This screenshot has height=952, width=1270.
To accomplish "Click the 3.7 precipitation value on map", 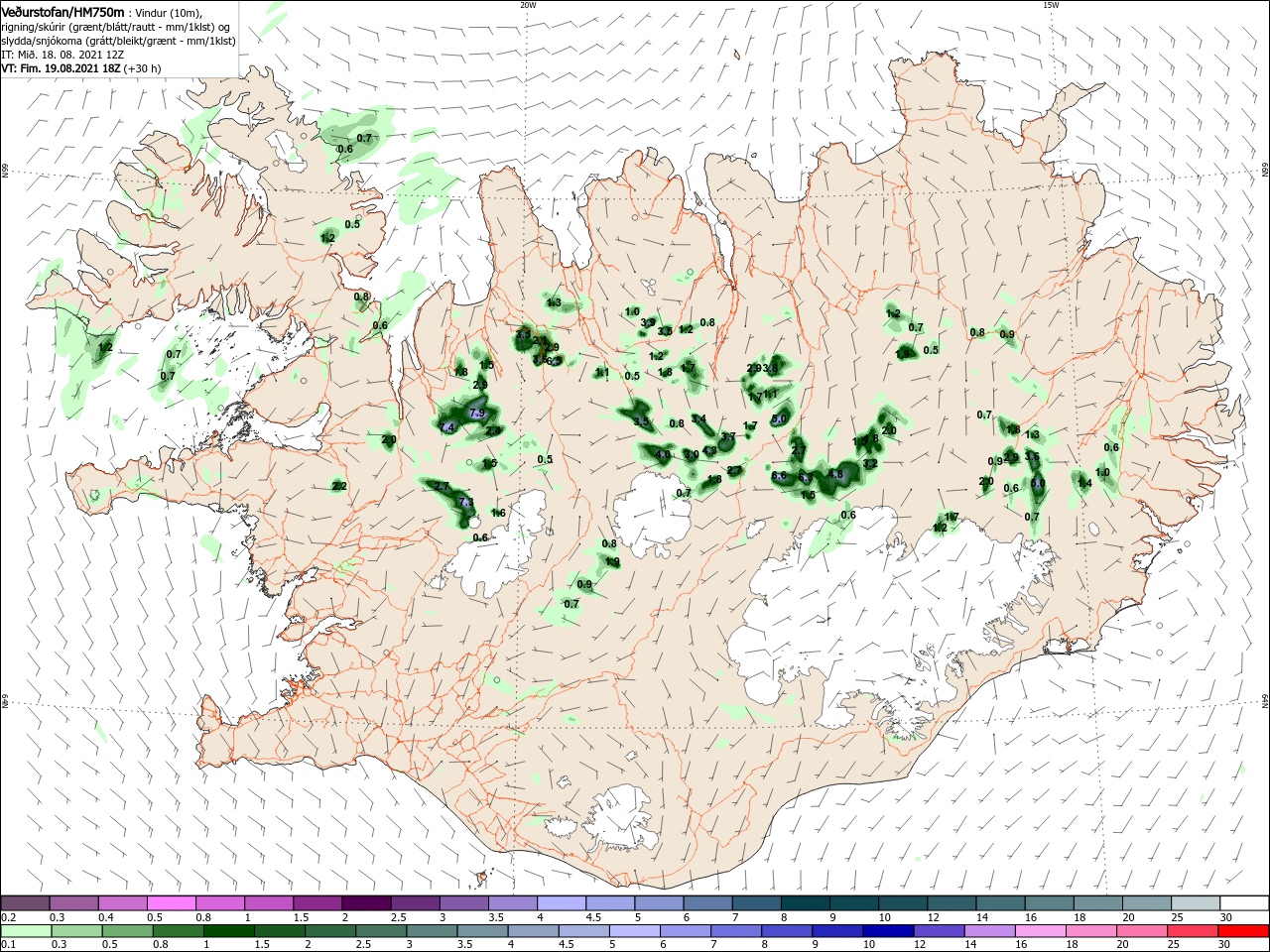I will [x=728, y=435].
